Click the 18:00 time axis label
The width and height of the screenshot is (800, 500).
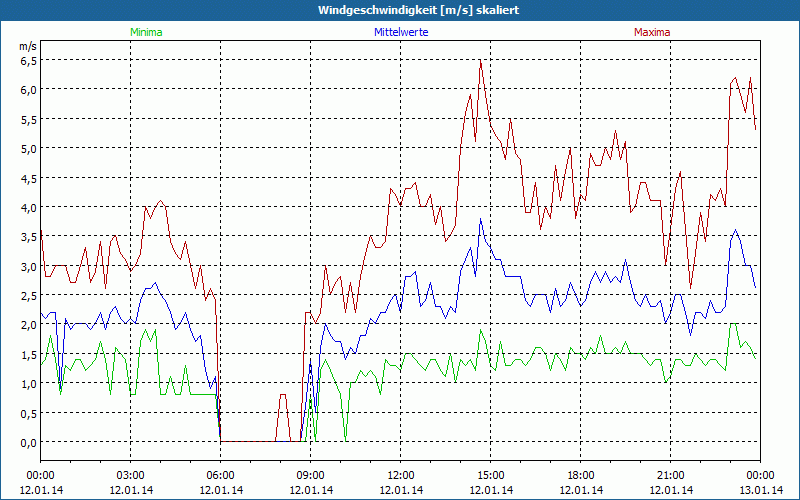(x=581, y=476)
